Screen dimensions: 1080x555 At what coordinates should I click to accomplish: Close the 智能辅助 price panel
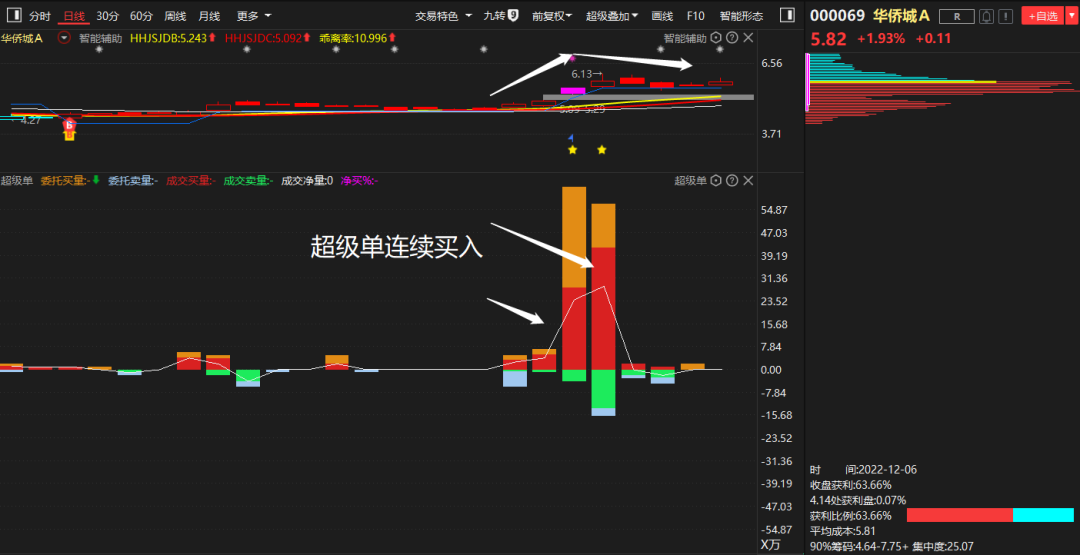pos(748,39)
